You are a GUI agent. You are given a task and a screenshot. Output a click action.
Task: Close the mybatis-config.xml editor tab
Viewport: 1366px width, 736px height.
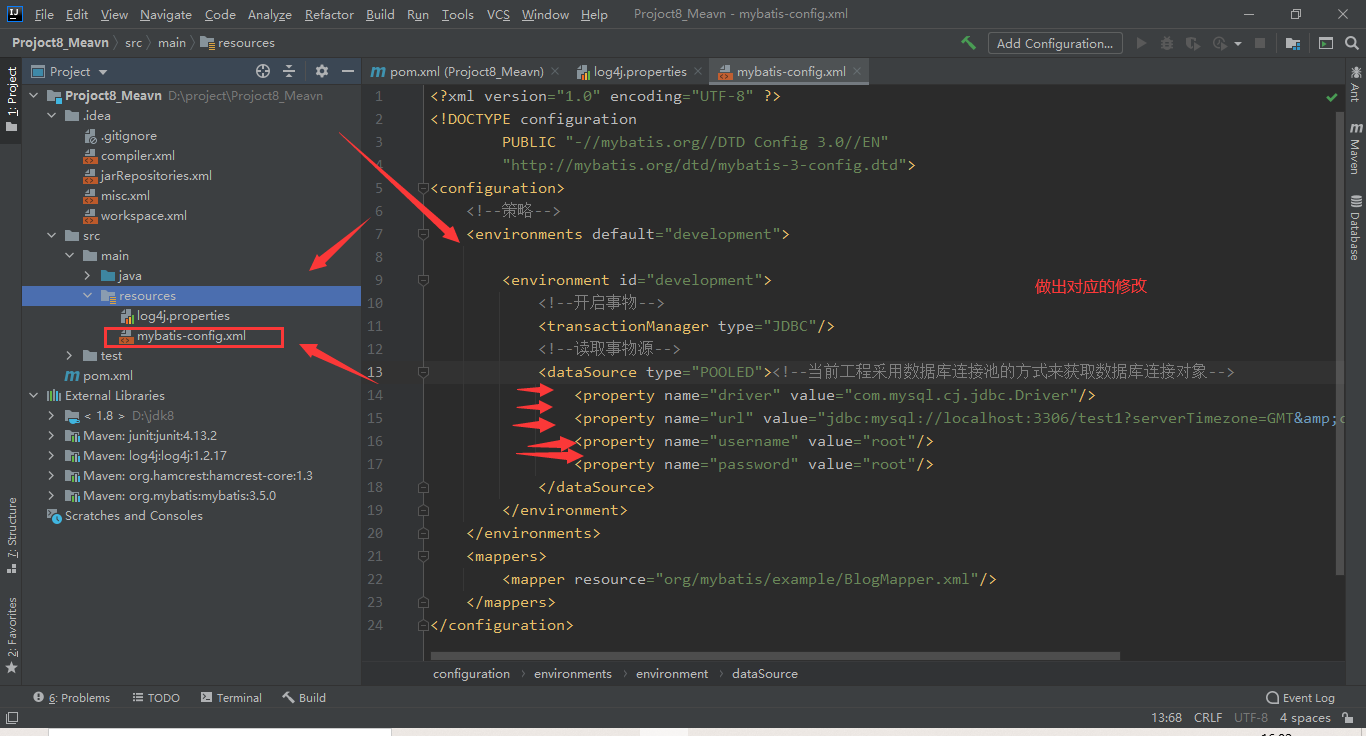[857, 72]
